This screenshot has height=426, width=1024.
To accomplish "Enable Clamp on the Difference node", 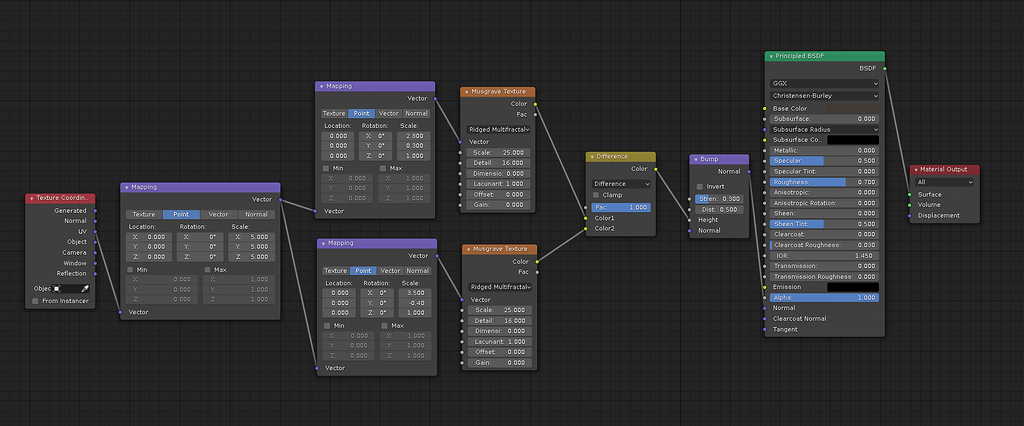I will (x=596, y=195).
